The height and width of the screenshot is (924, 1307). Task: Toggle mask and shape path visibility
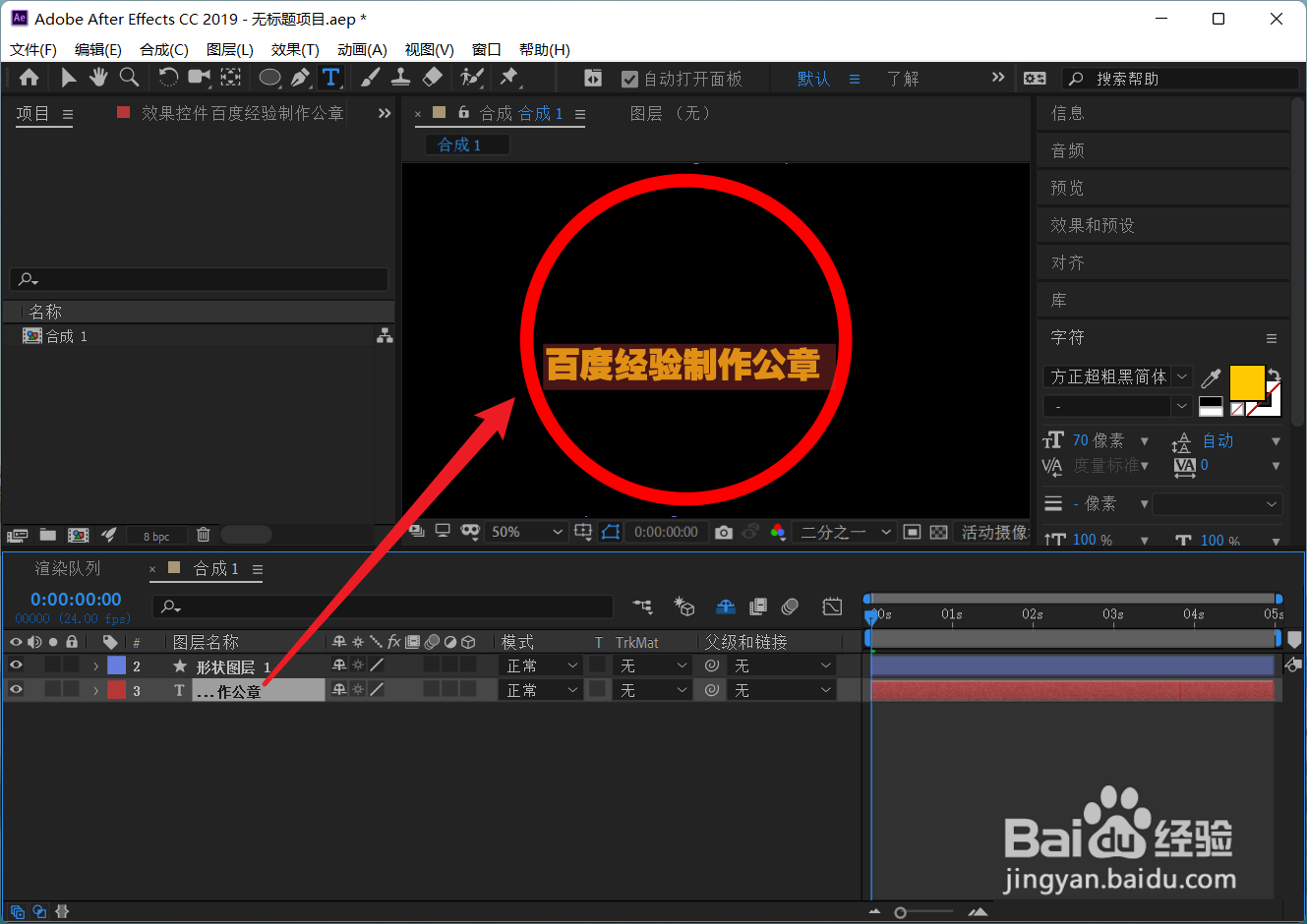click(x=611, y=532)
